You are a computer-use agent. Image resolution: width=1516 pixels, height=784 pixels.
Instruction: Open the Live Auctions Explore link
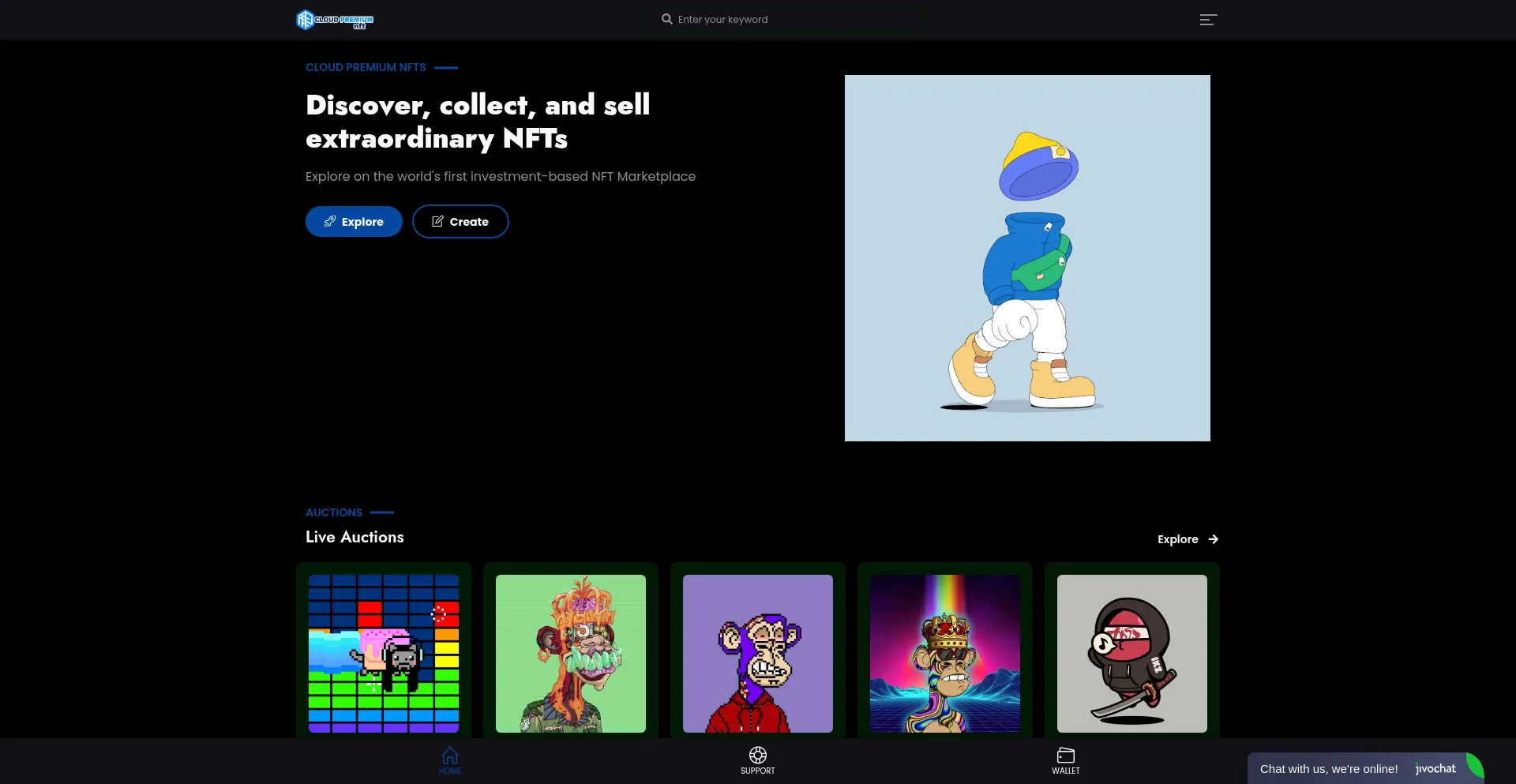1177,539
